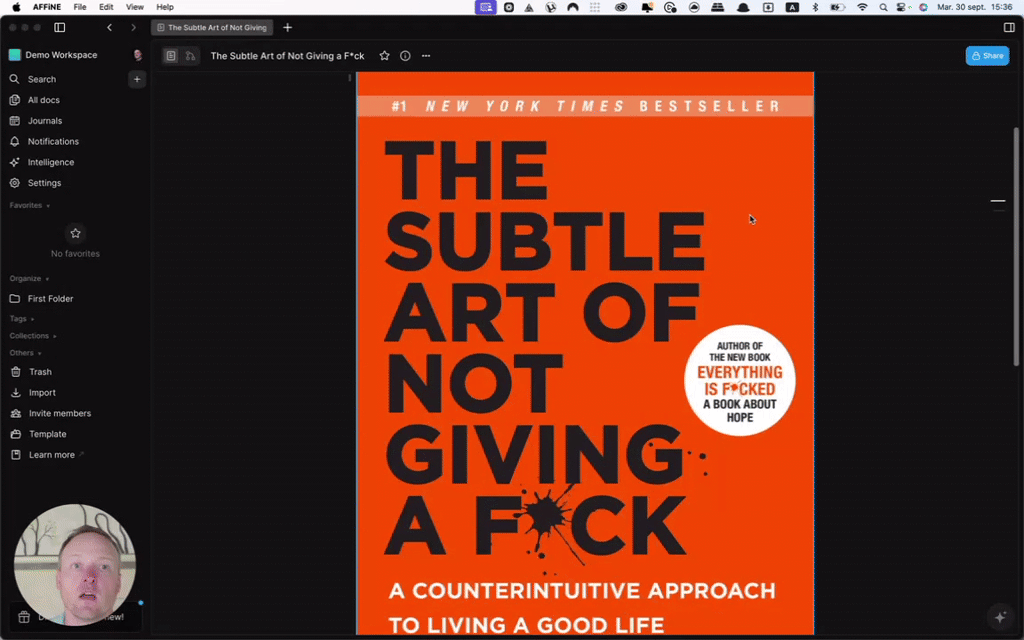The image size is (1024, 640).
Task: Favorite this doc with the star icon
Action: click(x=385, y=56)
